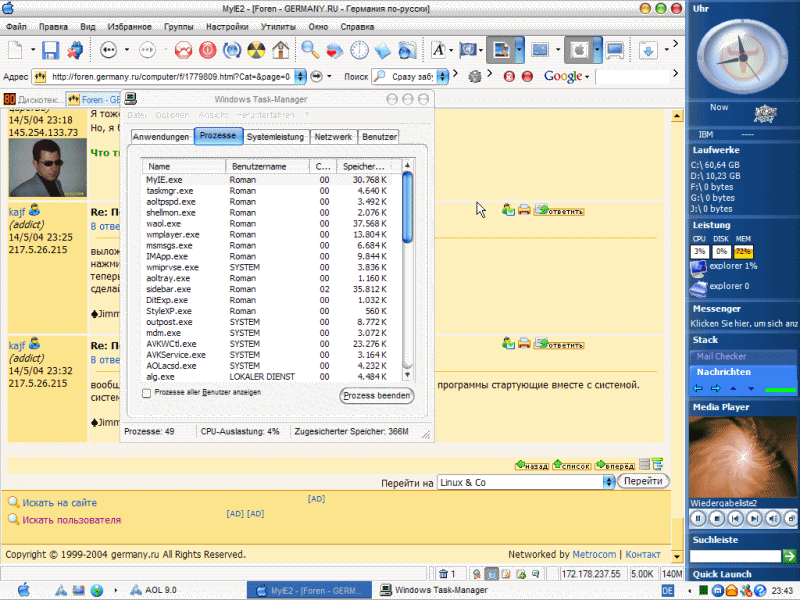Click the Apple logo start button in taskbar
Viewport: 800px width, 600px height.
(x=23, y=590)
